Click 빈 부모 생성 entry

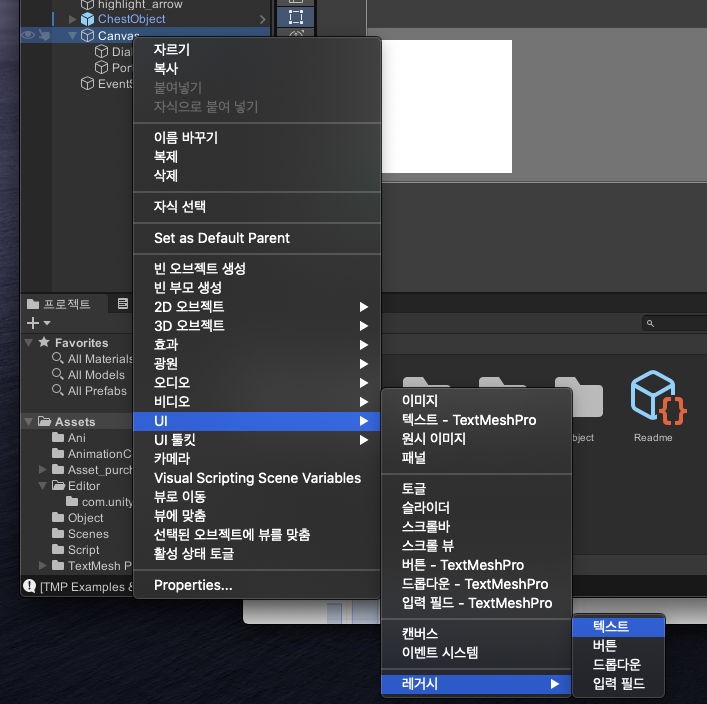pos(257,287)
